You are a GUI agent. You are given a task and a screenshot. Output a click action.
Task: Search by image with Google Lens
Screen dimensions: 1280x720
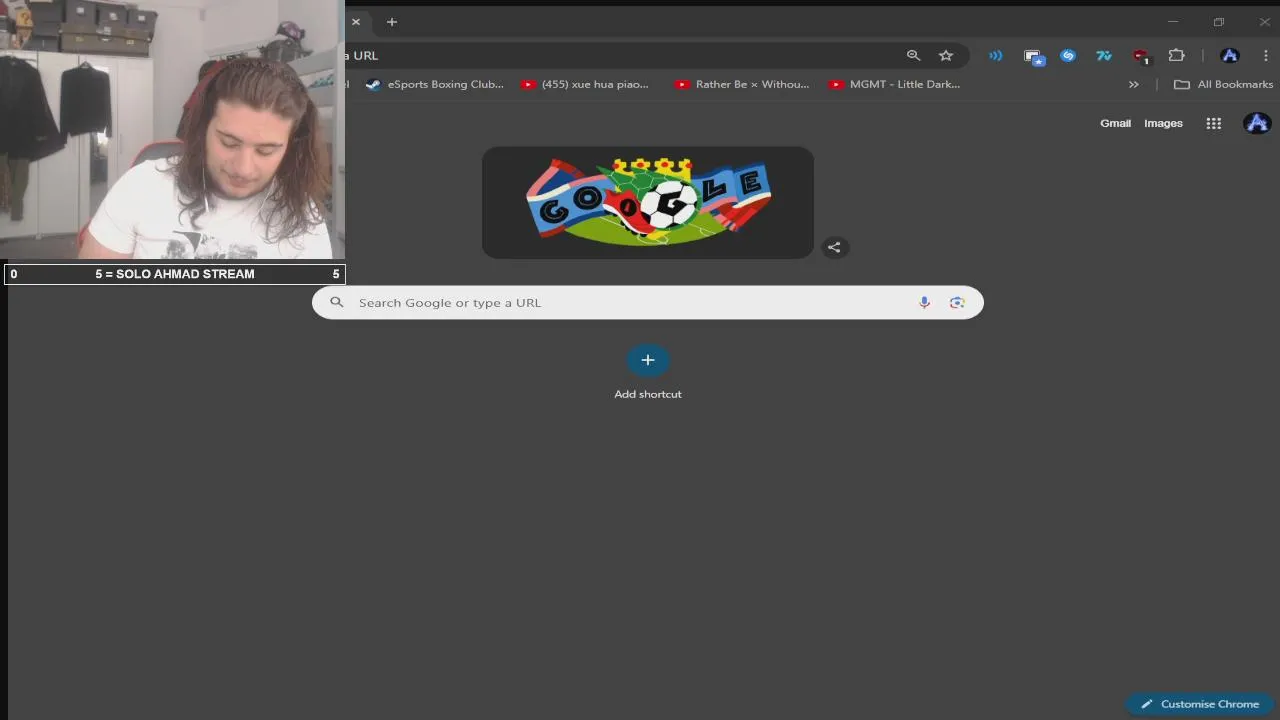957,303
